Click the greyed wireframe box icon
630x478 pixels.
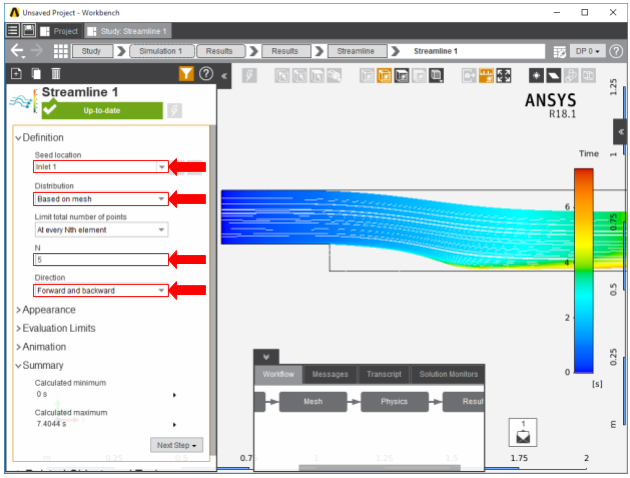(x=588, y=76)
